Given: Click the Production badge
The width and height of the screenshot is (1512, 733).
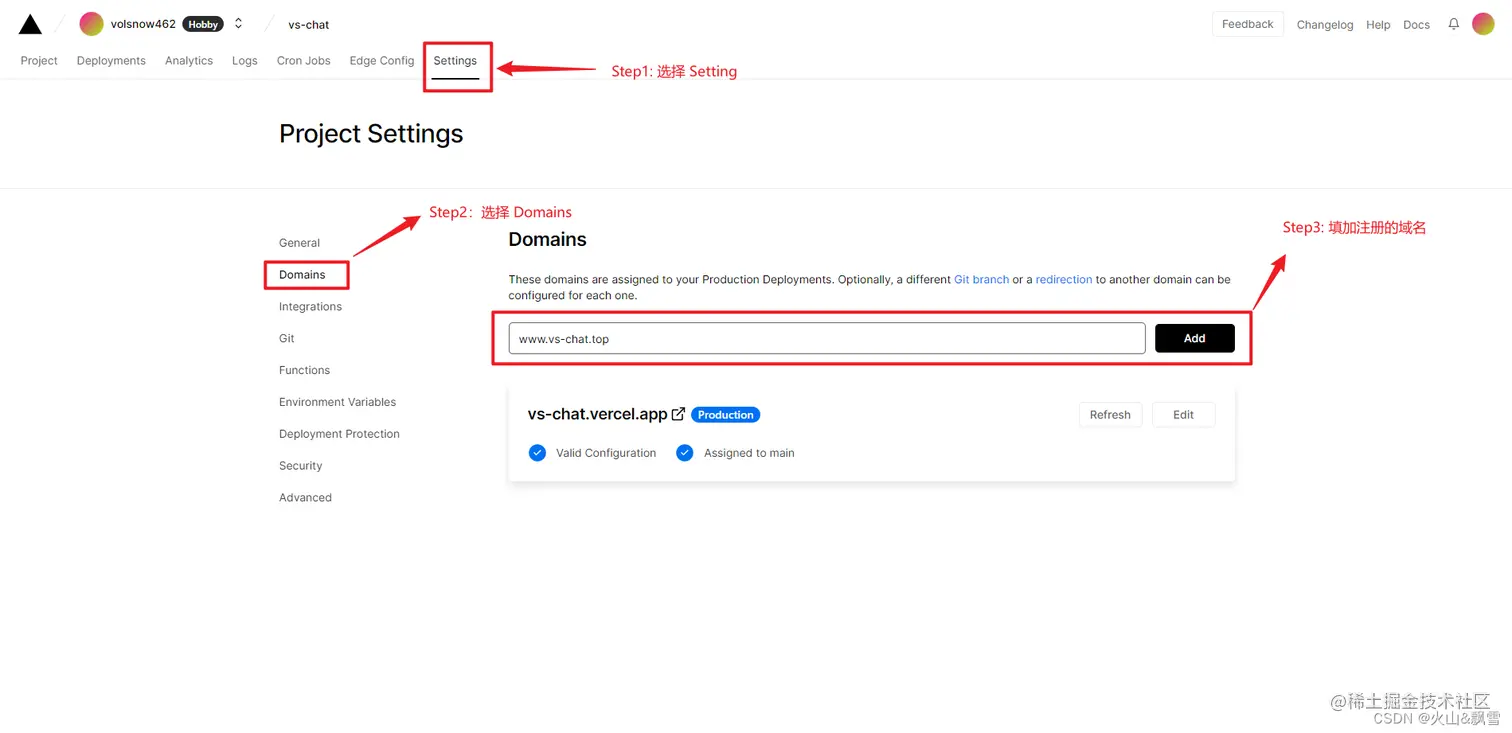Looking at the screenshot, I should pyautogui.click(x=725, y=415).
